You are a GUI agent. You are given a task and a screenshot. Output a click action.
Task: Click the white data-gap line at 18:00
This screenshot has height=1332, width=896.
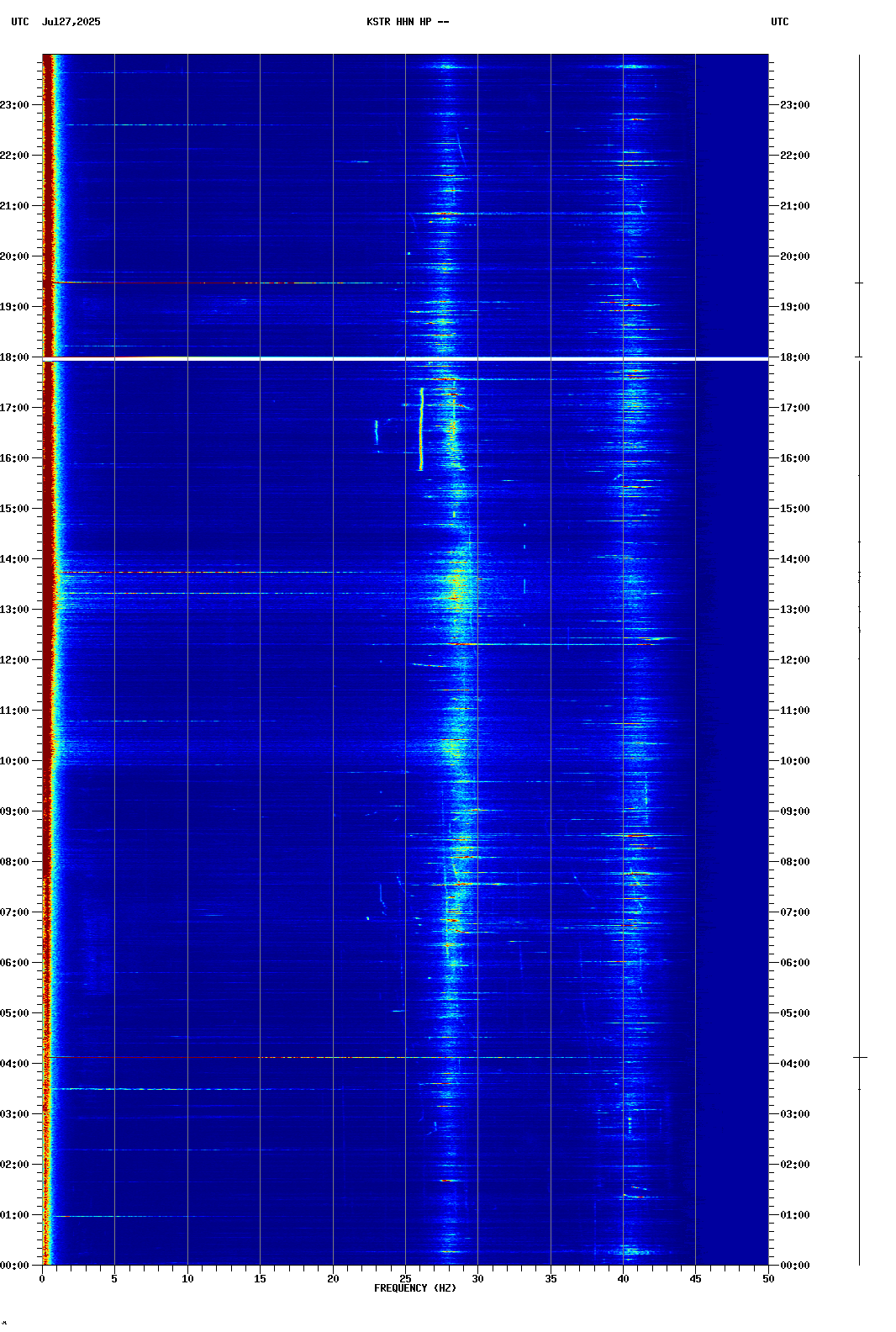pos(405,359)
